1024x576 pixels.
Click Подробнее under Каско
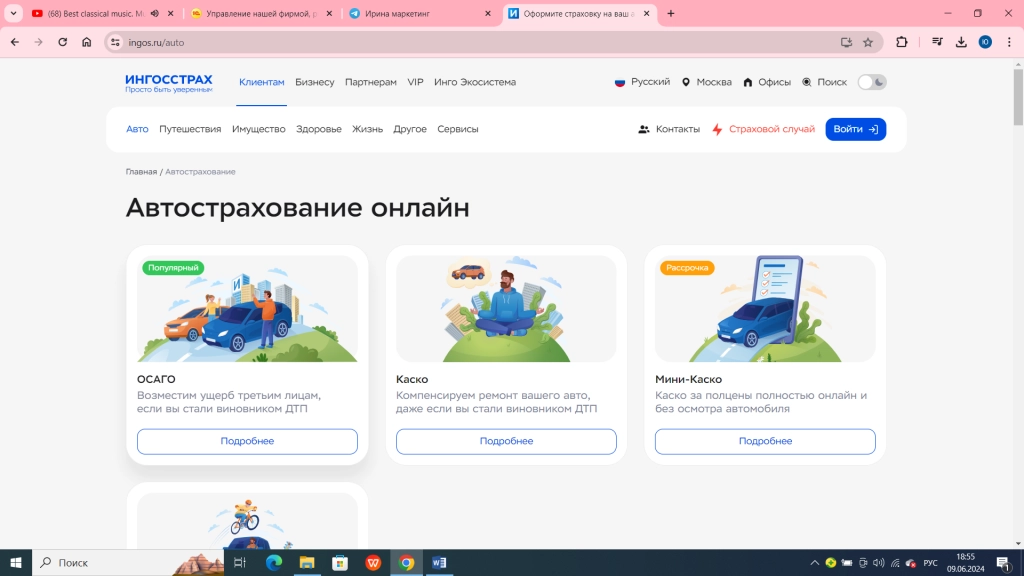(506, 441)
